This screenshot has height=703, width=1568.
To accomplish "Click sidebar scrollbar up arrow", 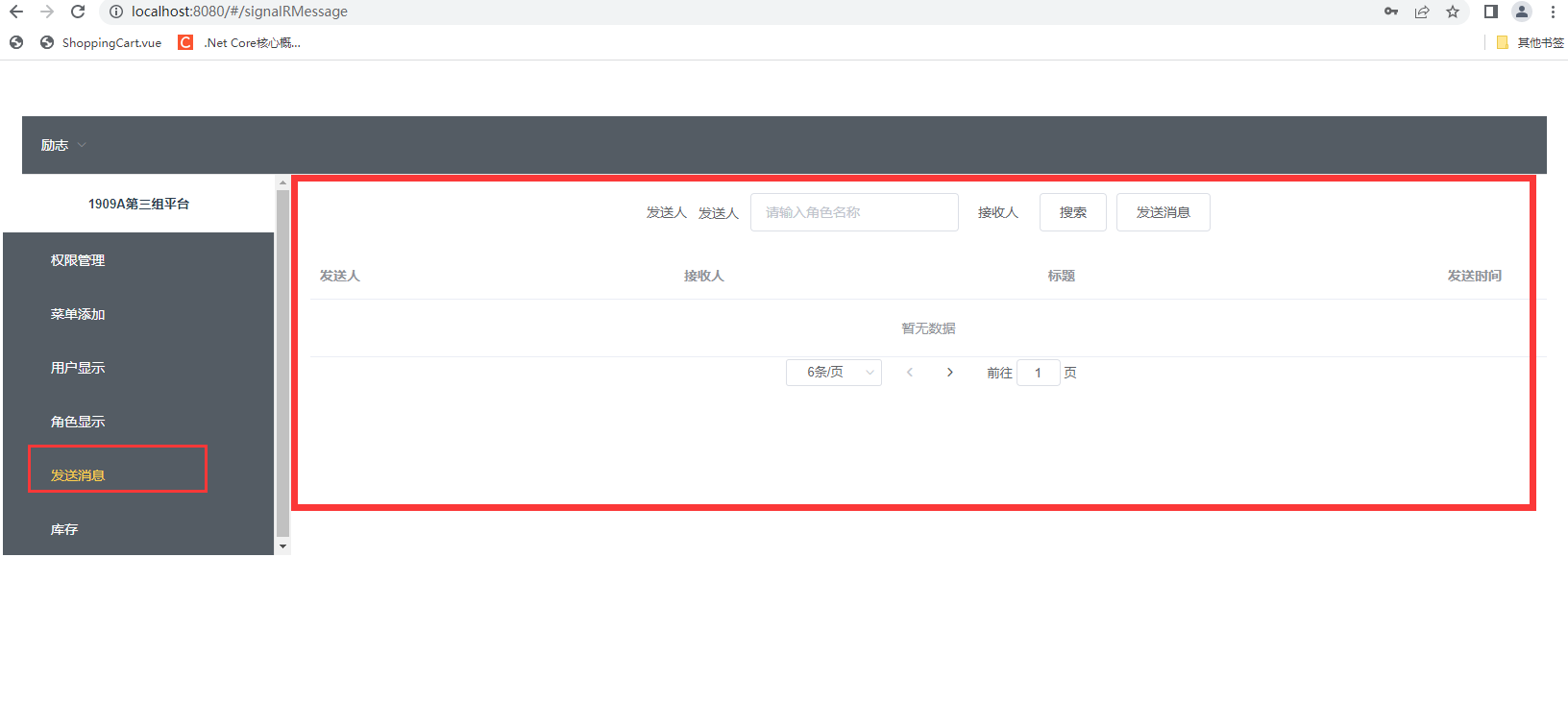I will [x=282, y=182].
